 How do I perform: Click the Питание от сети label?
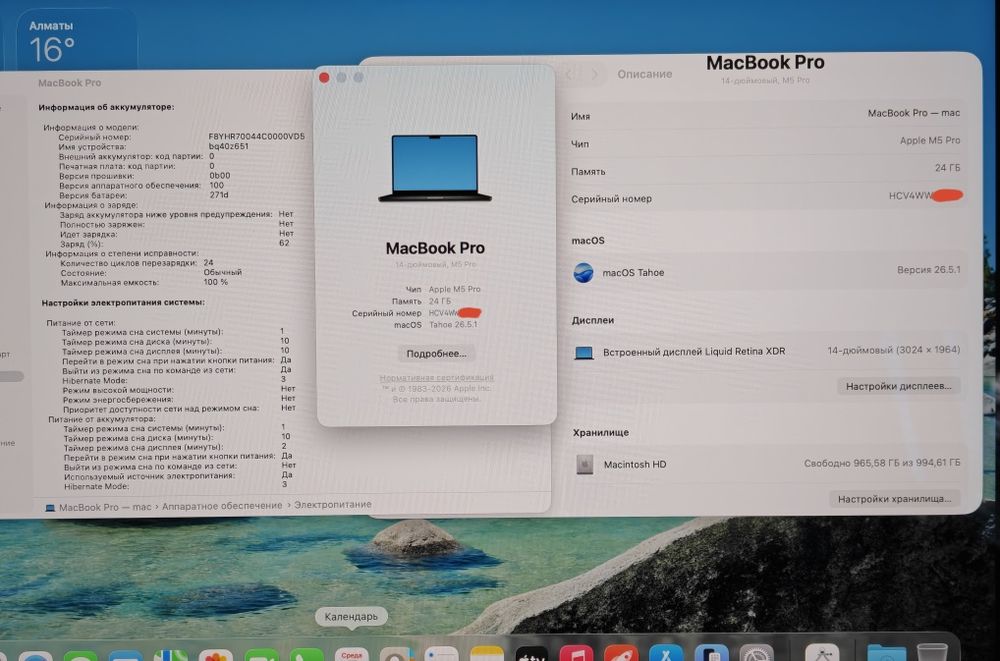tap(80, 323)
